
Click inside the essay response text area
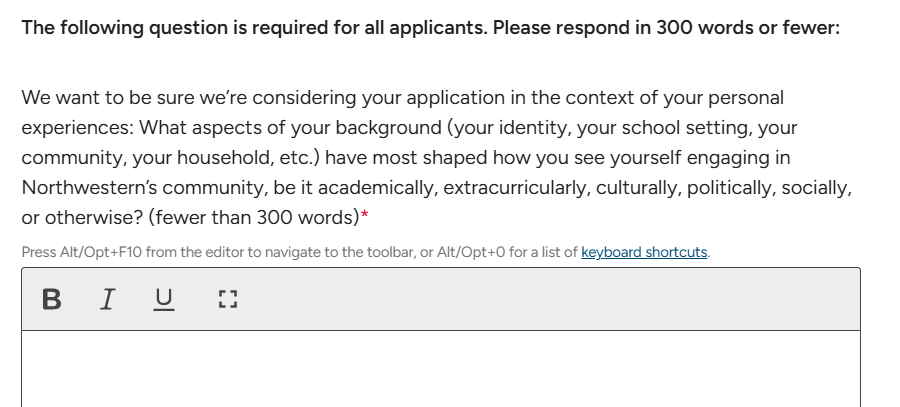[x=441, y=369]
